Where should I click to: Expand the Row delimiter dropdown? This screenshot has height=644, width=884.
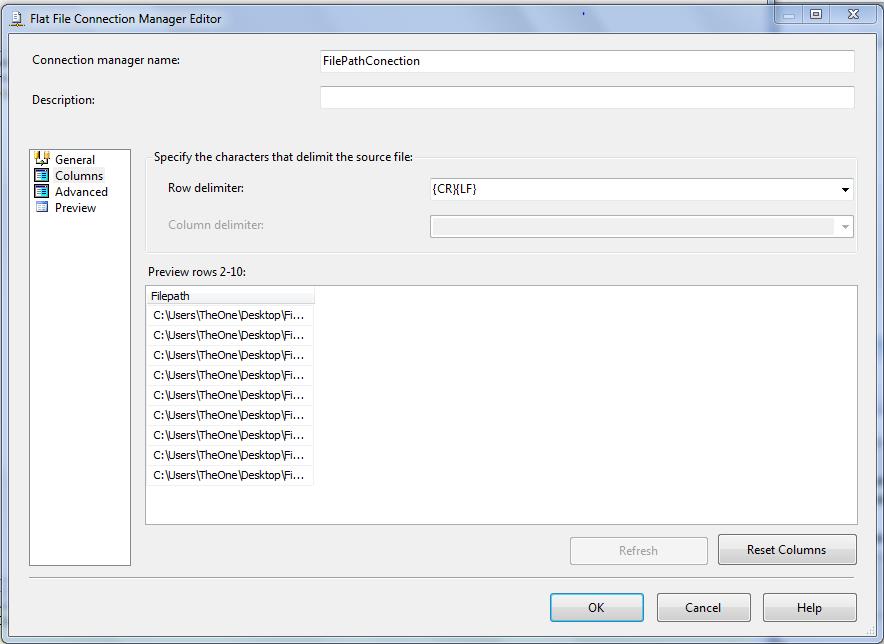coord(845,189)
